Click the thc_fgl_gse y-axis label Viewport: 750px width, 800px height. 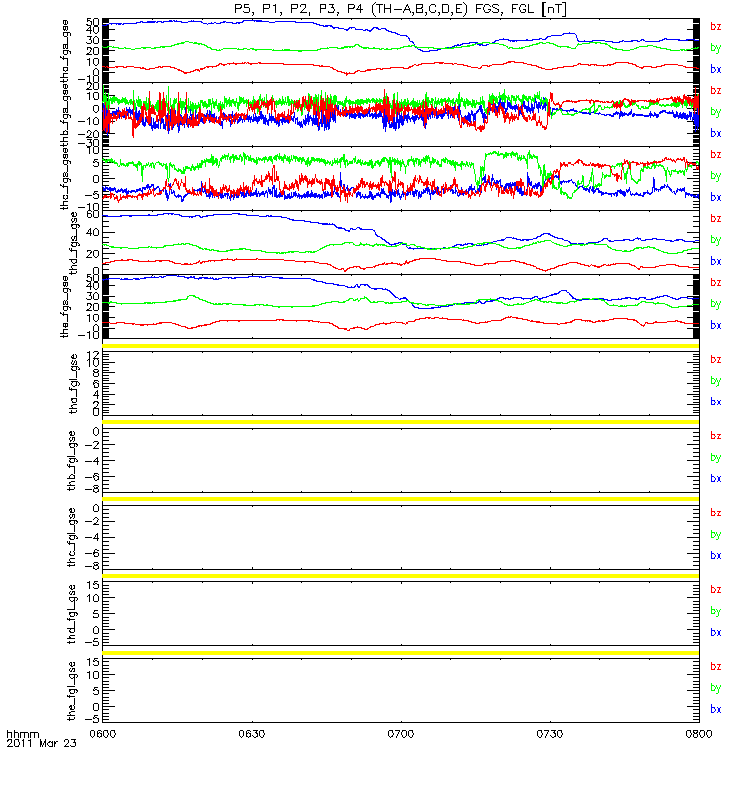coord(72,537)
